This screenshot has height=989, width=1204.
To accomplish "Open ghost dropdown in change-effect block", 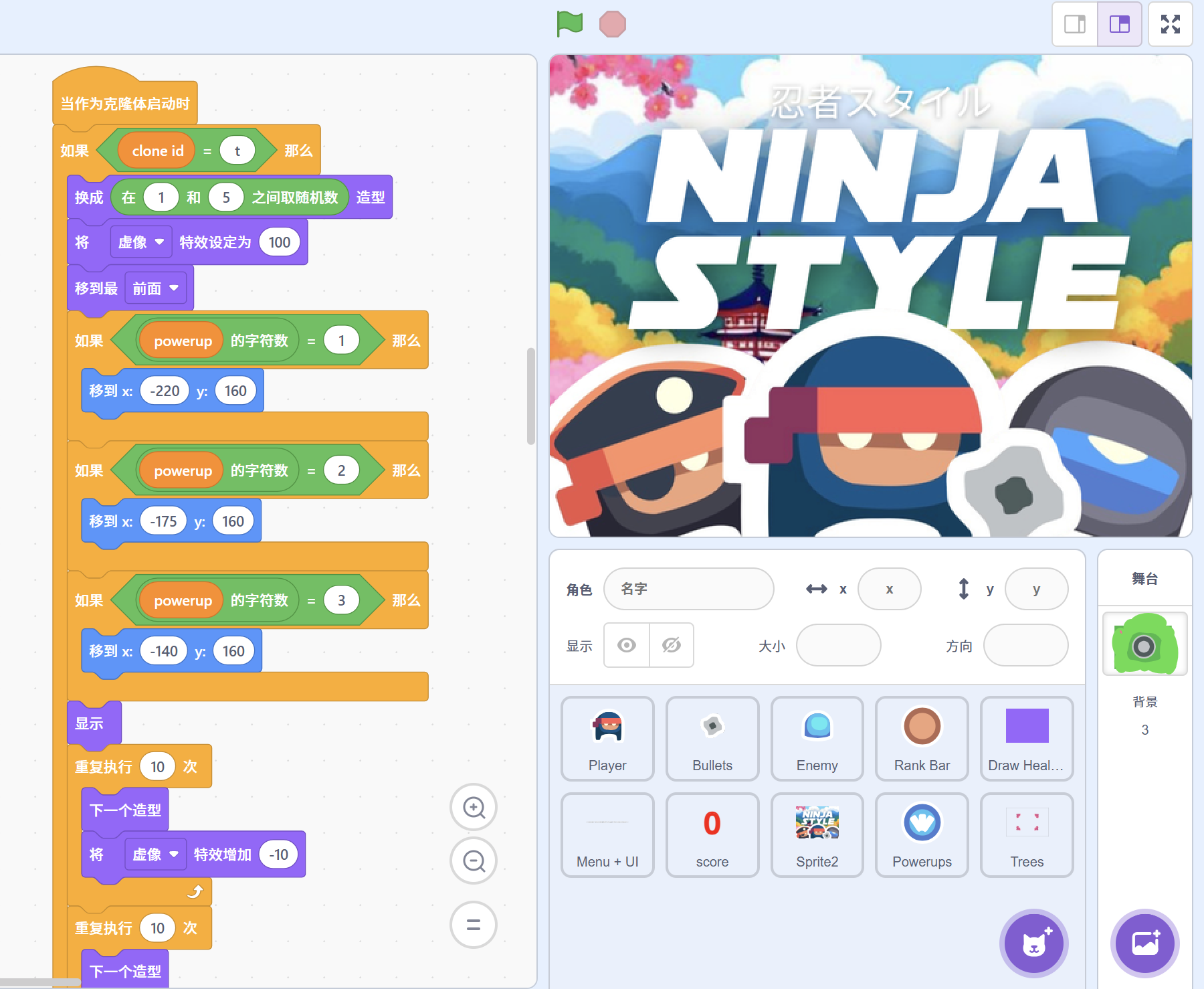I will point(156,855).
